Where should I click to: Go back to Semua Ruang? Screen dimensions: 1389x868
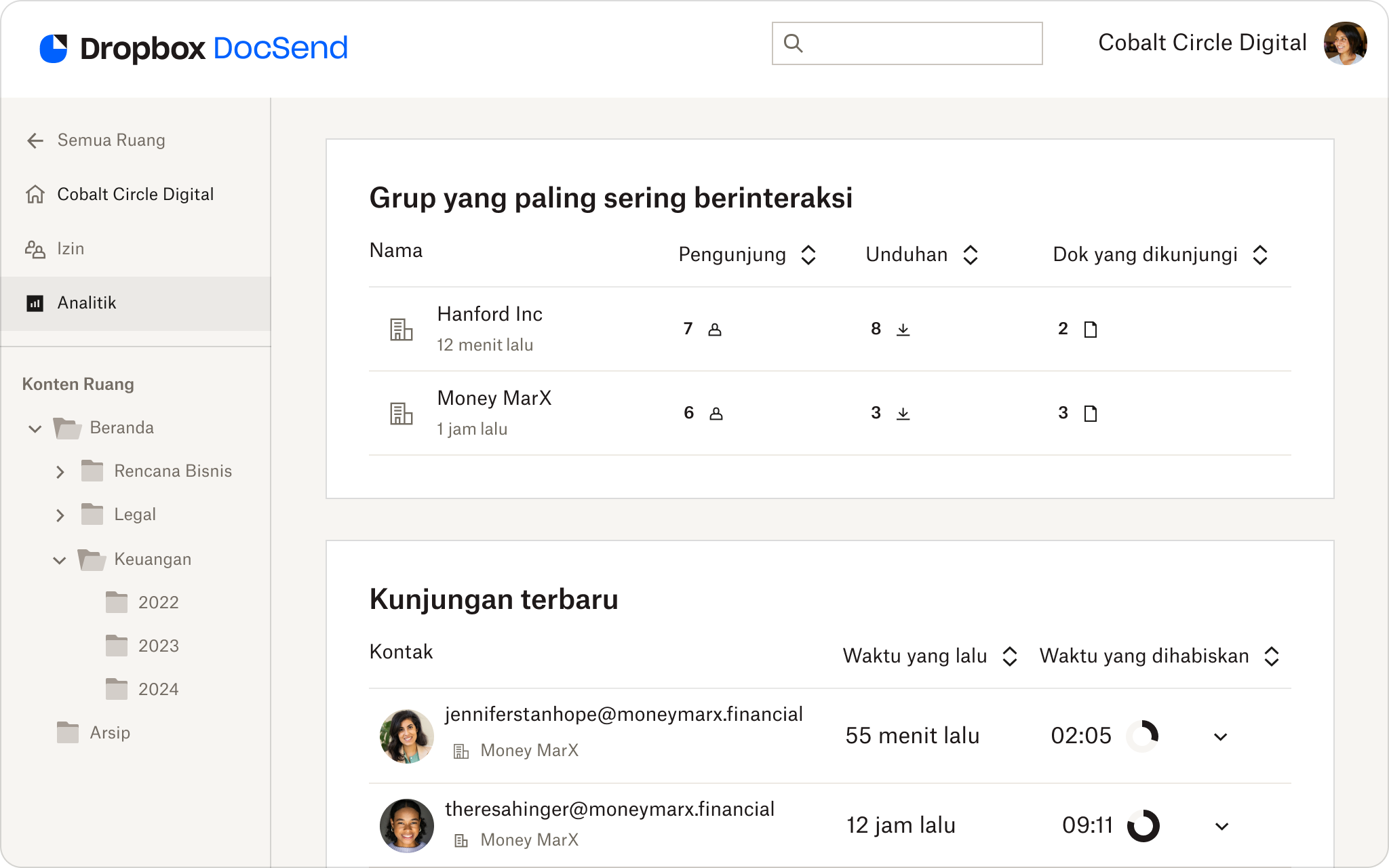pos(111,140)
